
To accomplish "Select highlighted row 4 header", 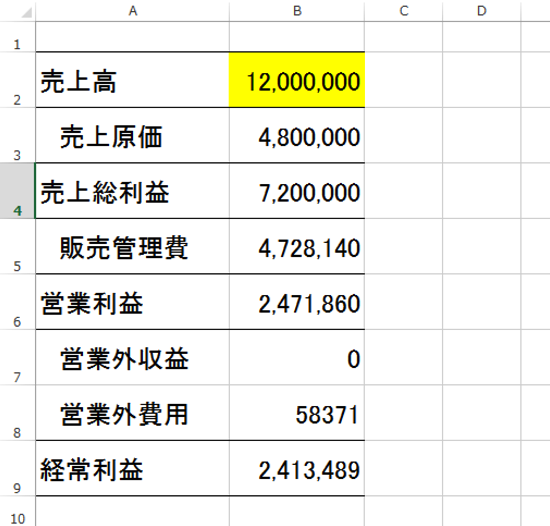I will click(18, 191).
